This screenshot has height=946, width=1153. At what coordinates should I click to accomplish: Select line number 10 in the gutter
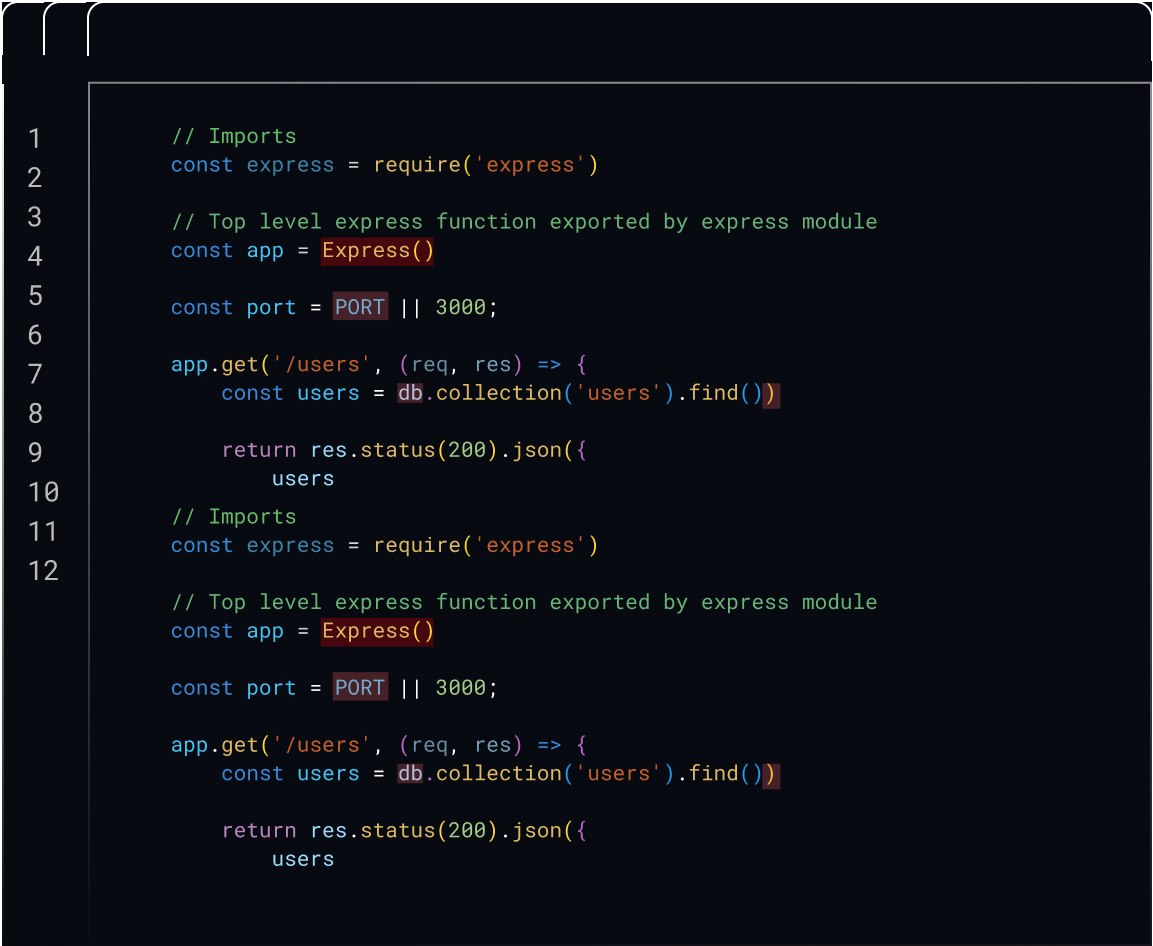[43, 492]
